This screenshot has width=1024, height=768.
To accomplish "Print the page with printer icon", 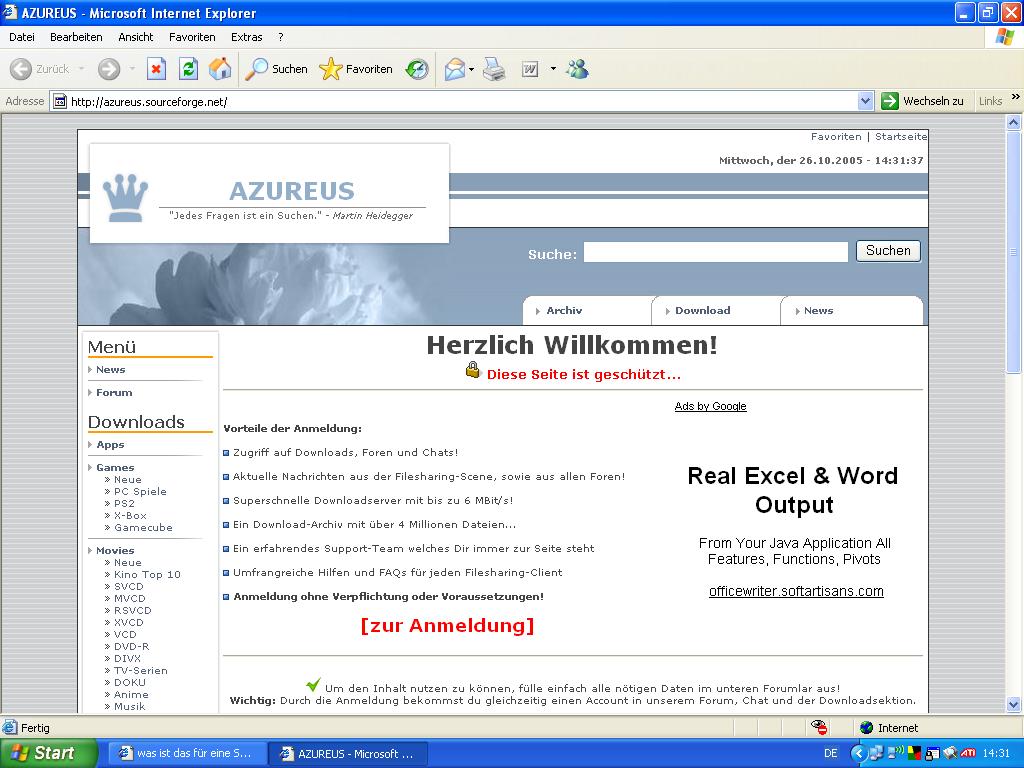I will (494, 69).
